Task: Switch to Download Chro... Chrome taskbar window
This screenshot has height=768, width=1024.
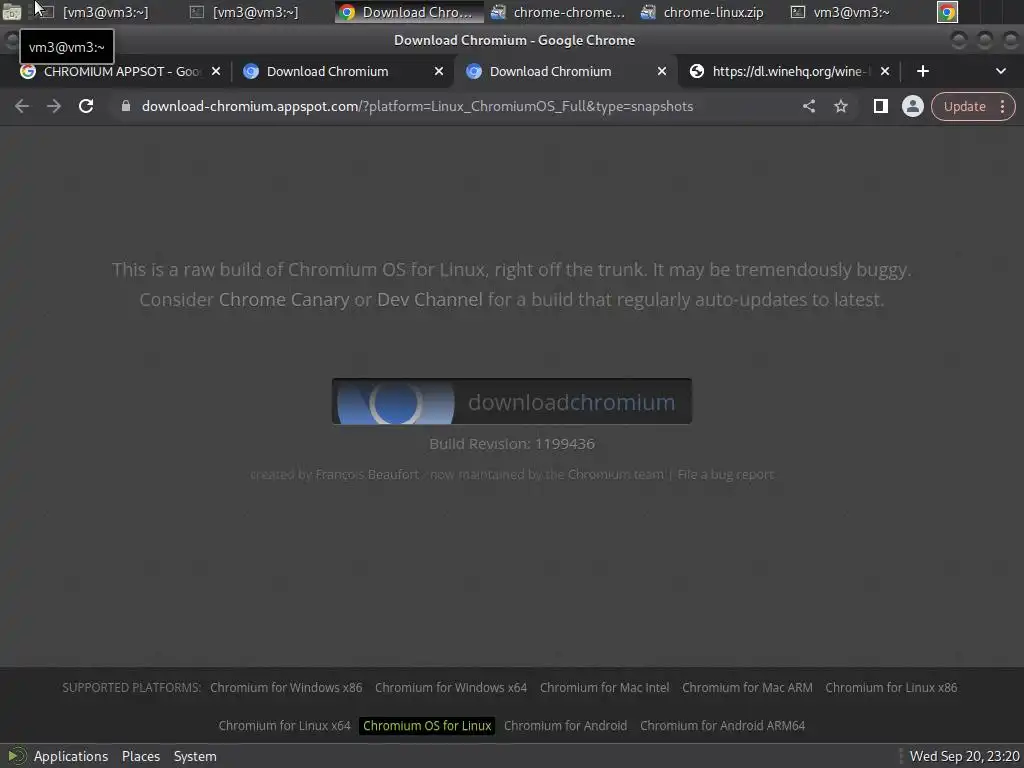Action: click(408, 12)
